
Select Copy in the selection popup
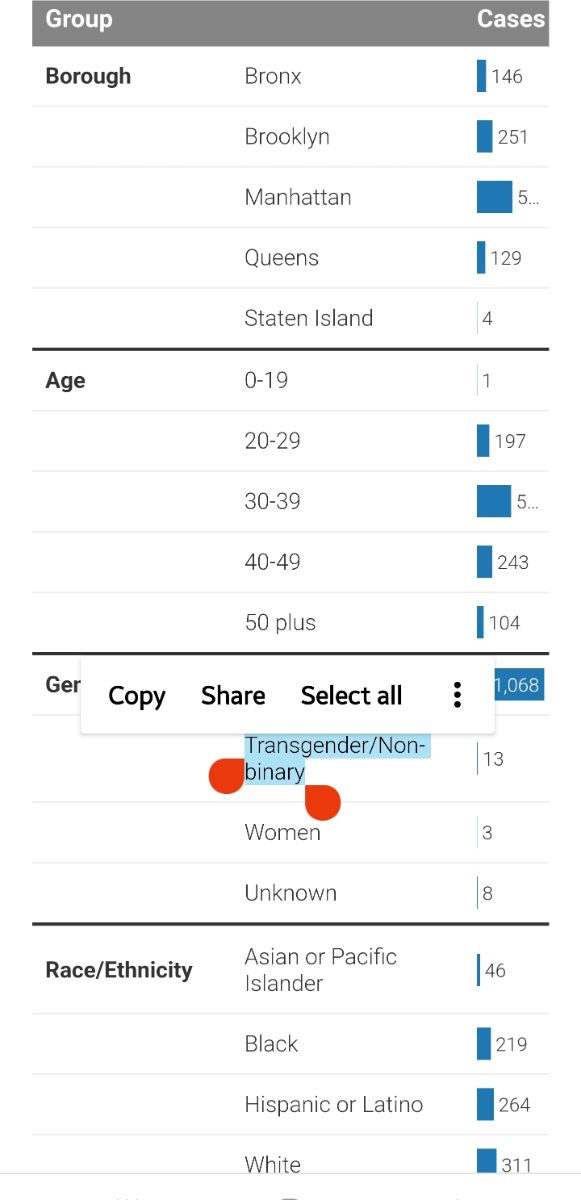[x=137, y=696]
